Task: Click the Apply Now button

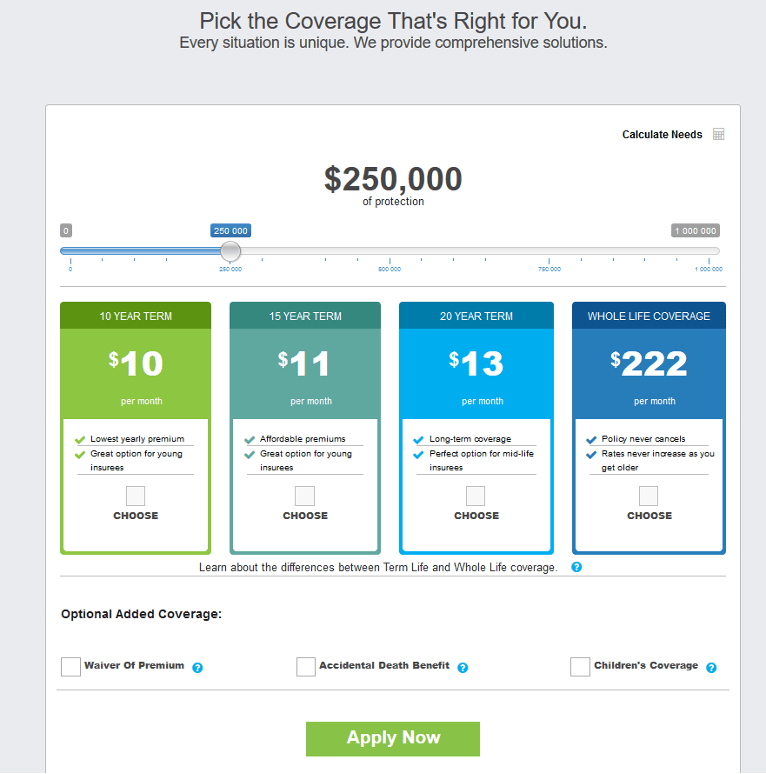Action: click(393, 739)
